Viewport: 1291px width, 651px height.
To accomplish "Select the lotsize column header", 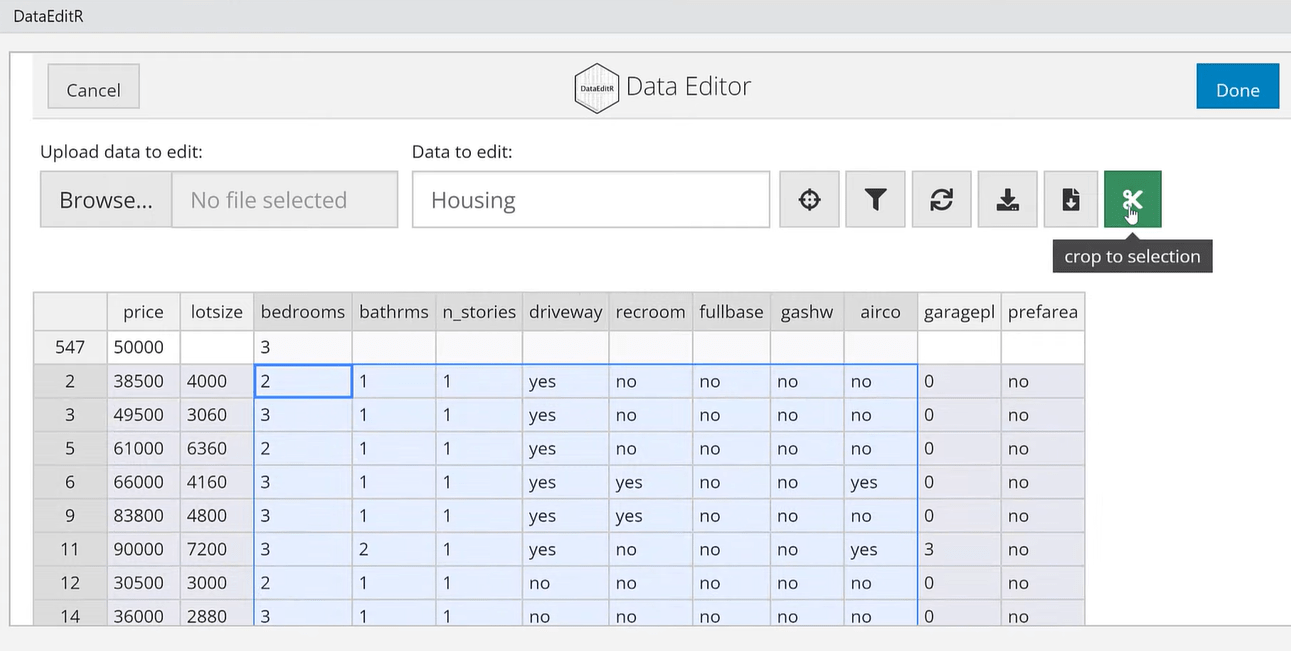I will [217, 312].
